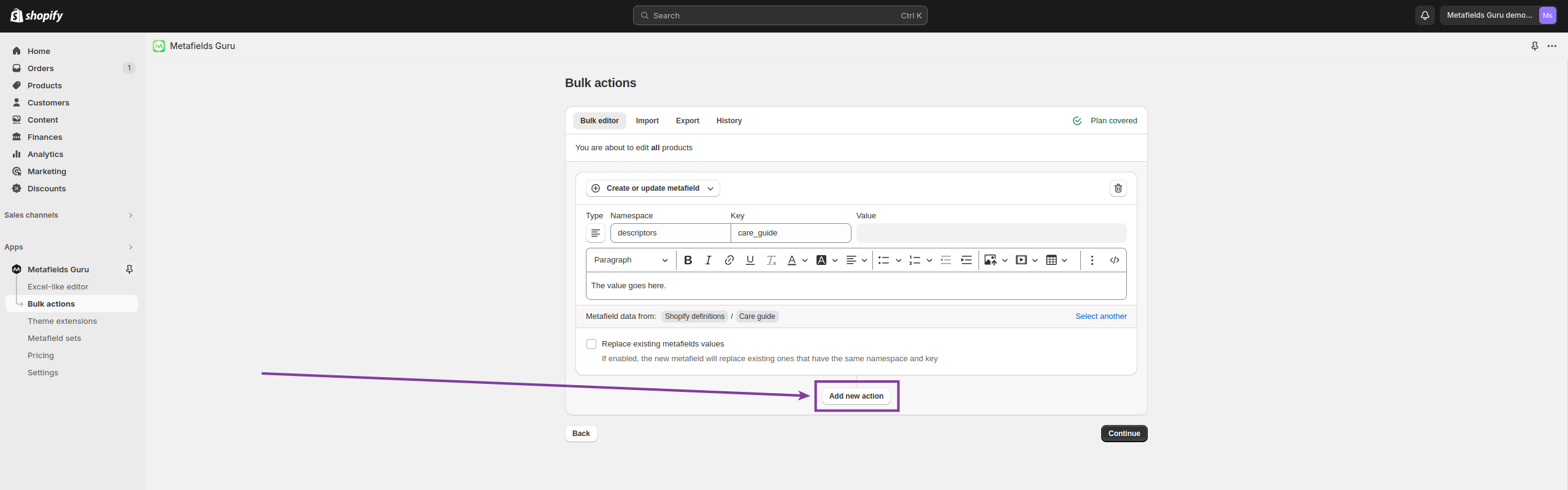Click the font color letter icon
The image size is (1568, 490).
(x=791, y=260)
